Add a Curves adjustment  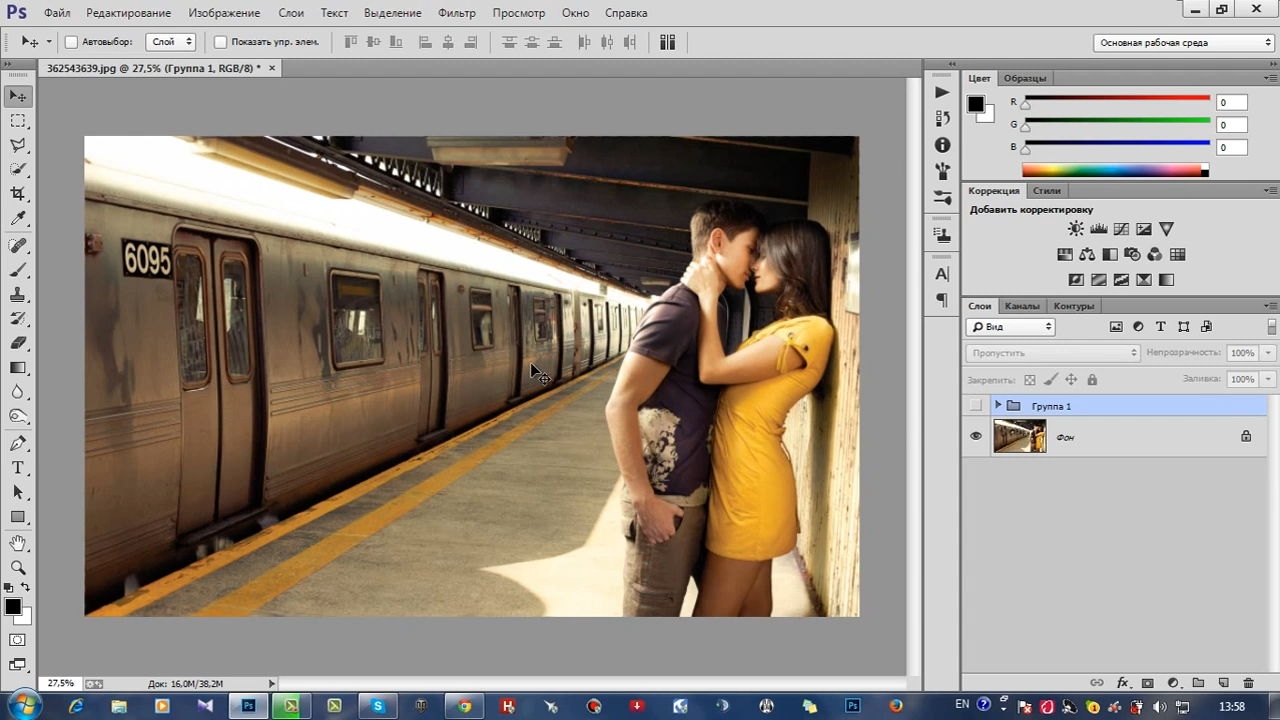[1121, 230]
